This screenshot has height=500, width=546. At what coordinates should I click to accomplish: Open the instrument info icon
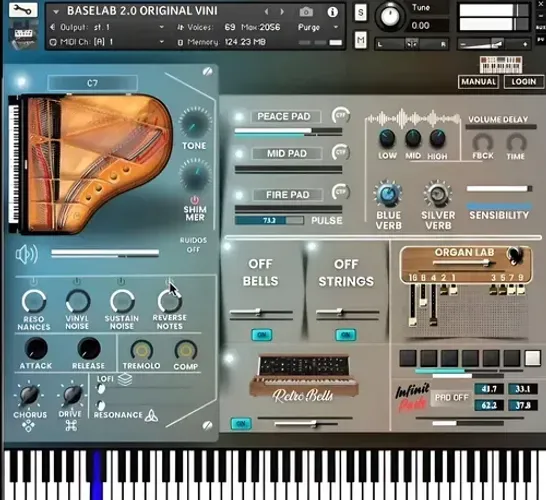[333, 12]
